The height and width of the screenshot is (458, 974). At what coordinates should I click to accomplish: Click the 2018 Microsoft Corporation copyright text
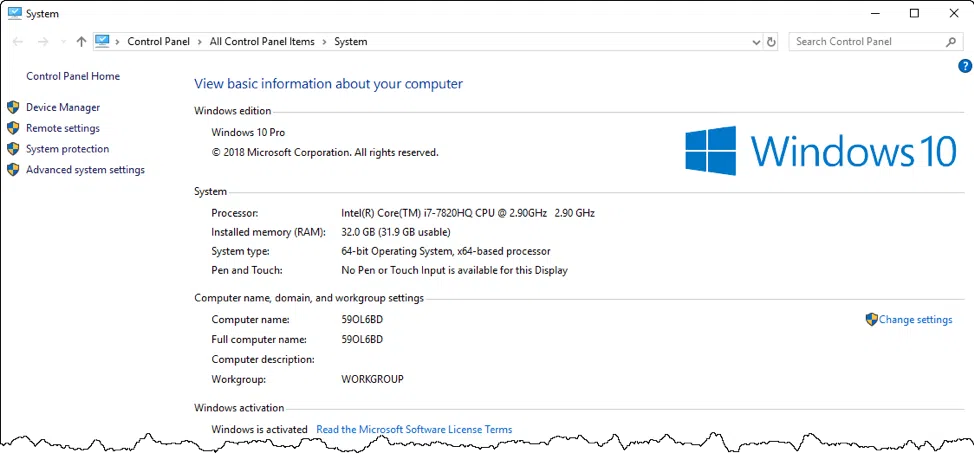(x=325, y=152)
